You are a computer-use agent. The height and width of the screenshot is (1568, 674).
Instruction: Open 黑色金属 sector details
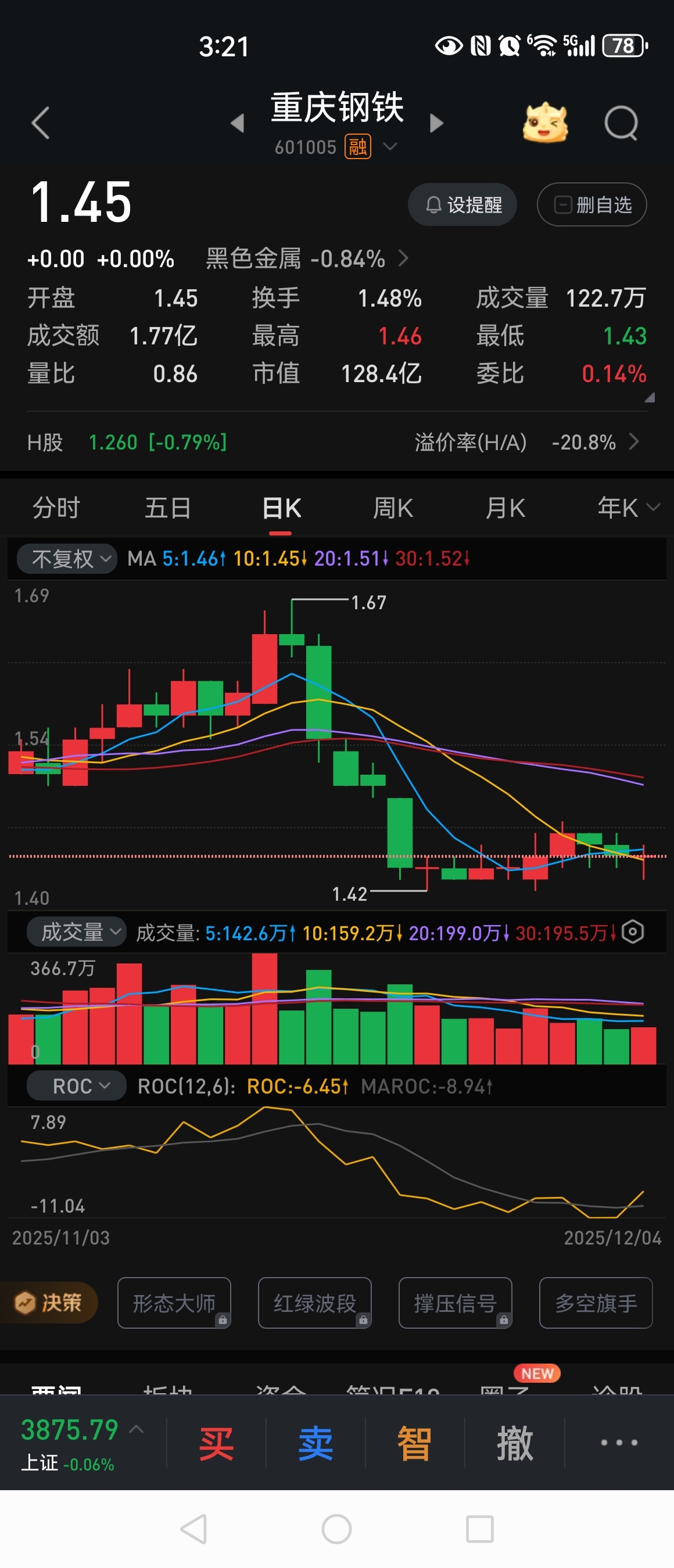(307, 258)
